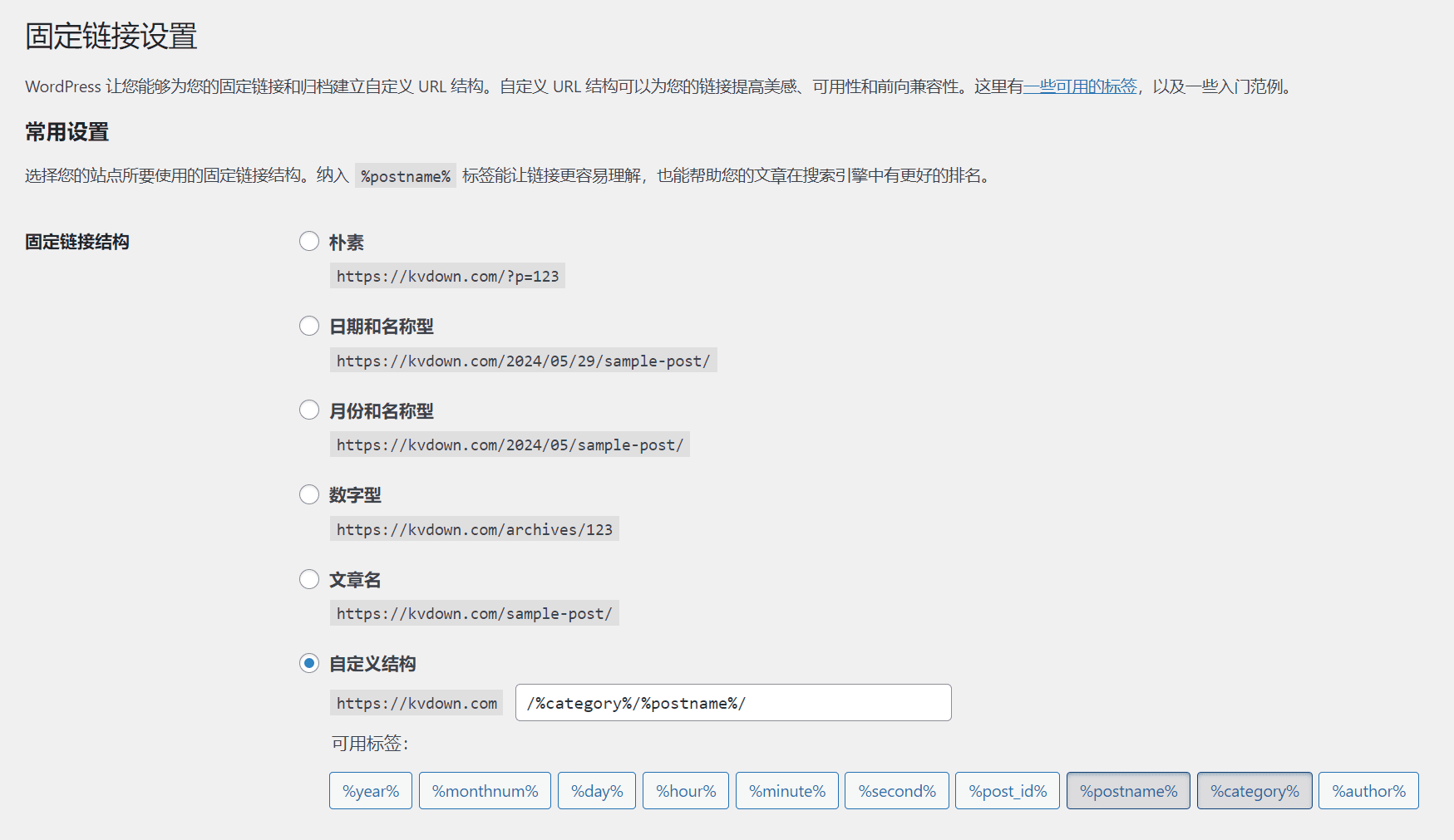Select the 文章名 permalink option
This screenshot has height=840, width=1454.
tap(308, 579)
